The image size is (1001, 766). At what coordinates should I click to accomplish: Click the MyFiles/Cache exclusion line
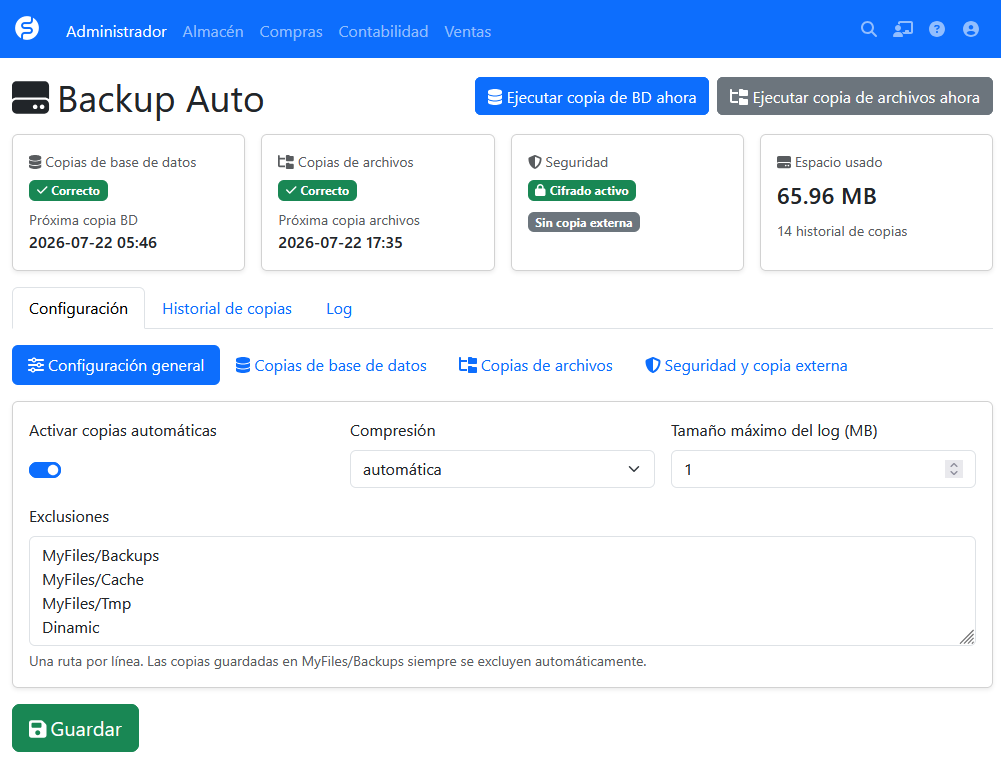pyautogui.click(x=93, y=580)
